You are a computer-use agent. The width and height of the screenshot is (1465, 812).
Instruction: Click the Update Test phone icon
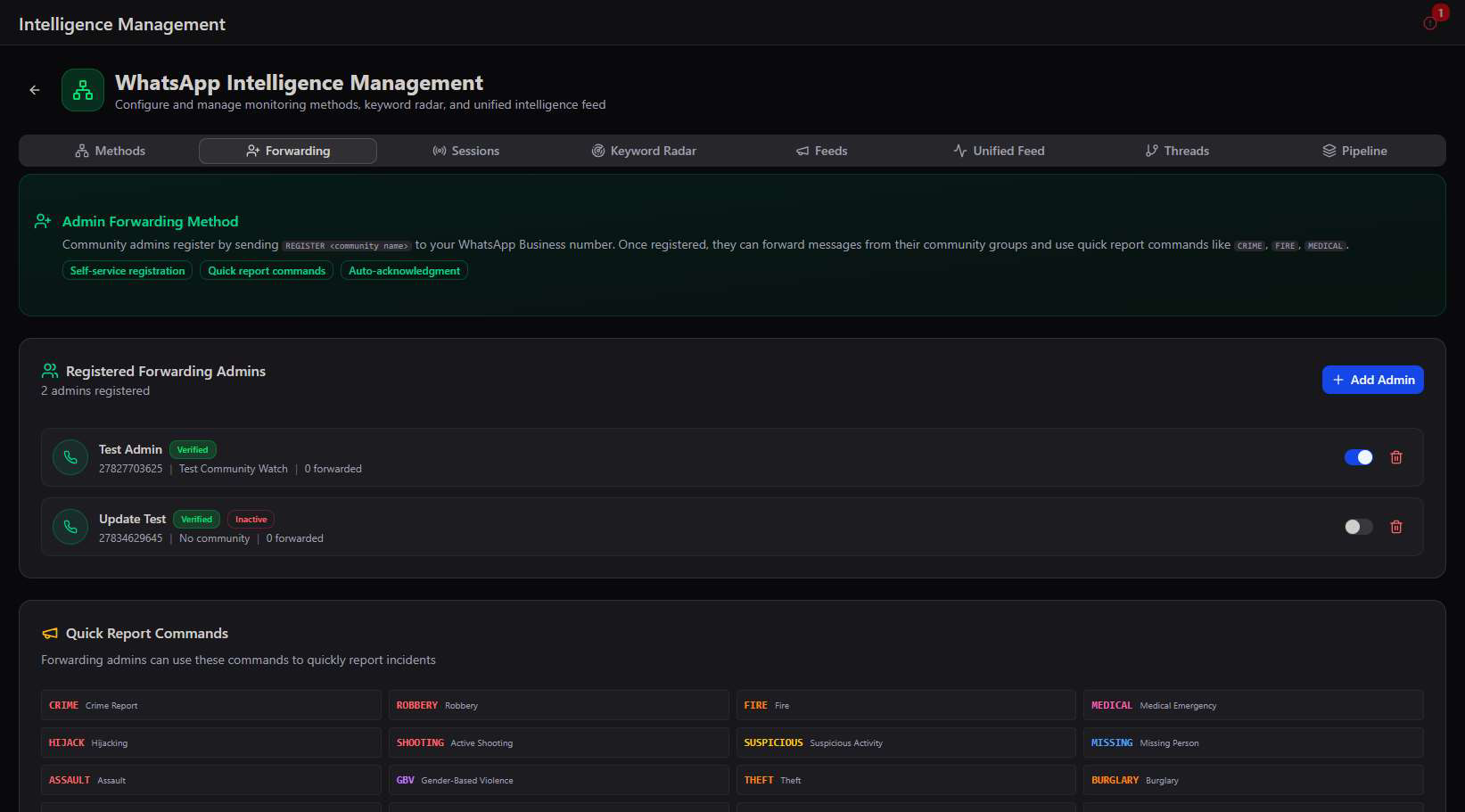[70, 527]
